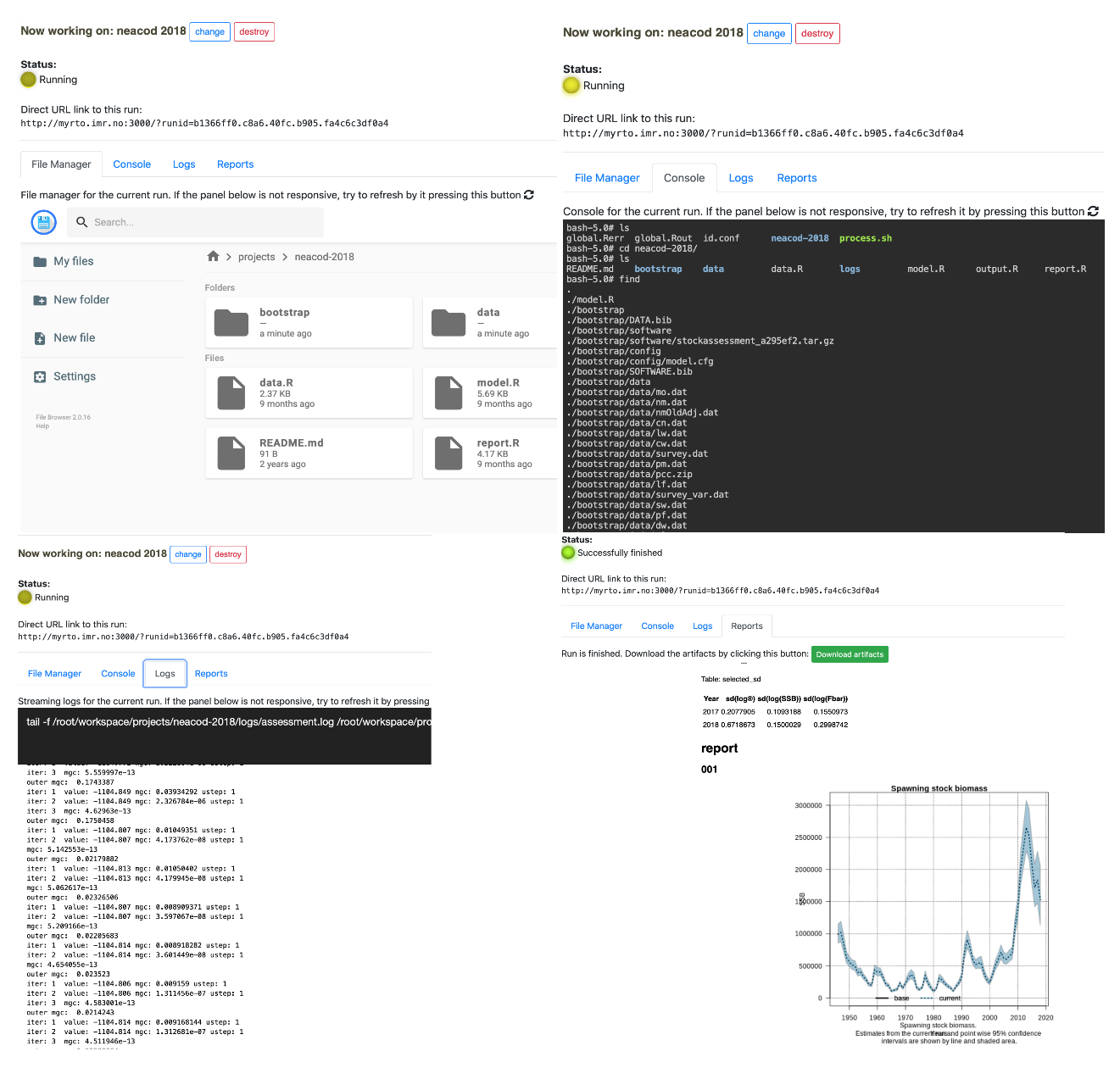
Task: Click the home icon in breadcrumb
Action: [x=214, y=256]
